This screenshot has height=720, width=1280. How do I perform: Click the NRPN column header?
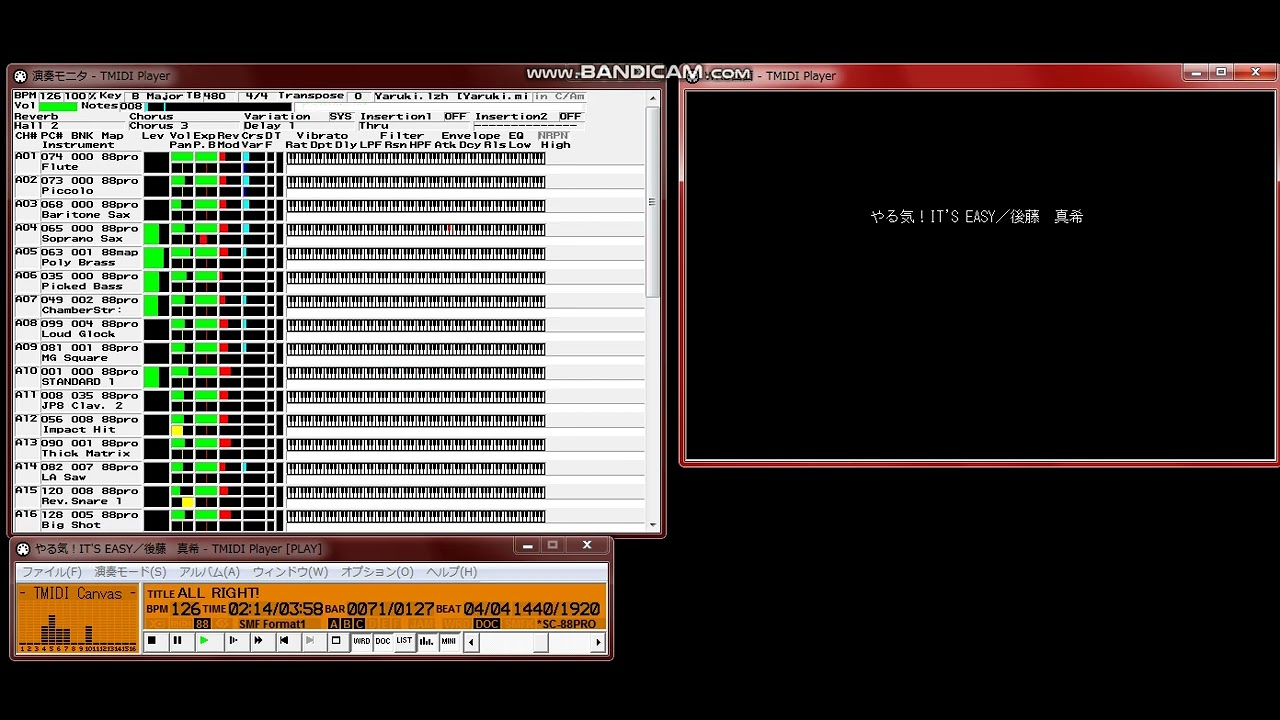(x=553, y=135)
